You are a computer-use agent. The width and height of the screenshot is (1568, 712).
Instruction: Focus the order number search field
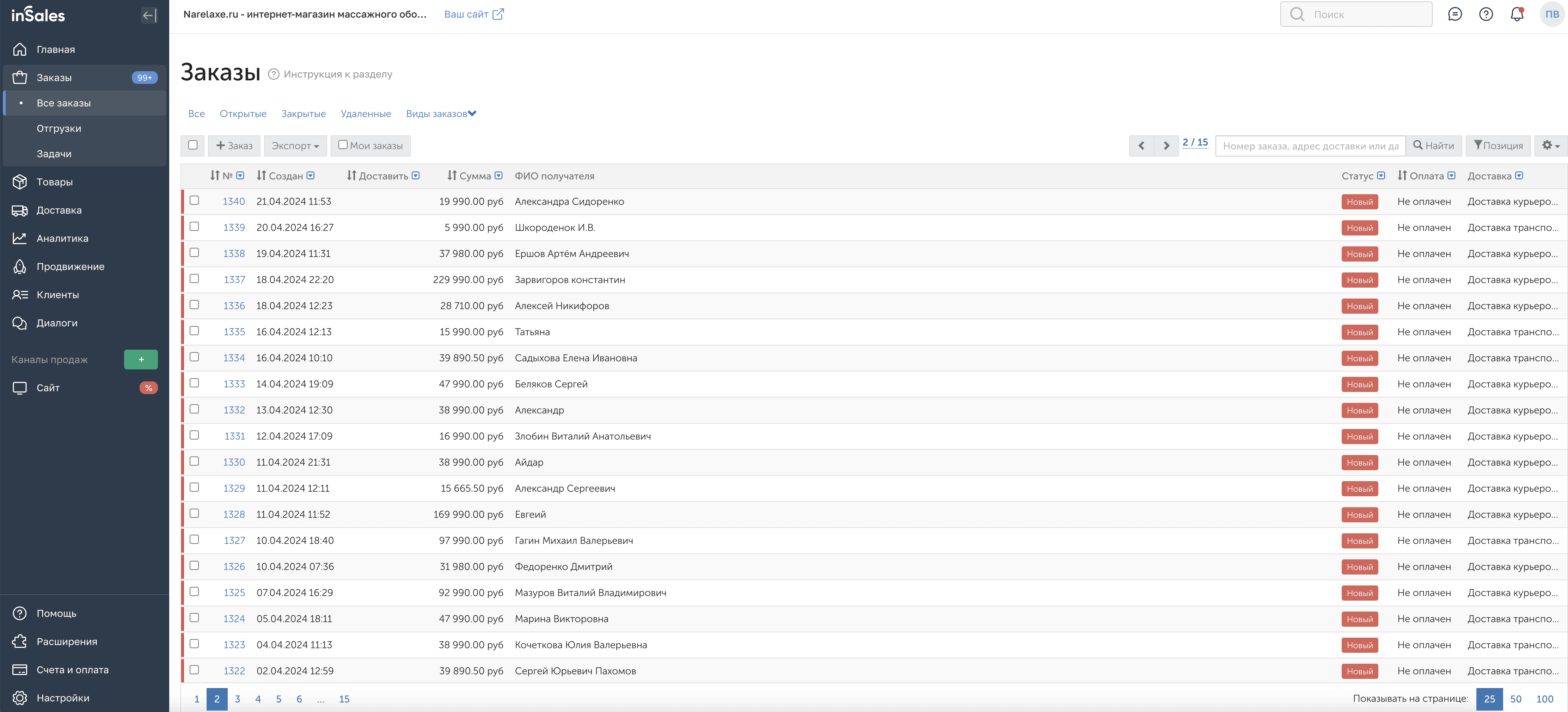(x=1310, y=146)
